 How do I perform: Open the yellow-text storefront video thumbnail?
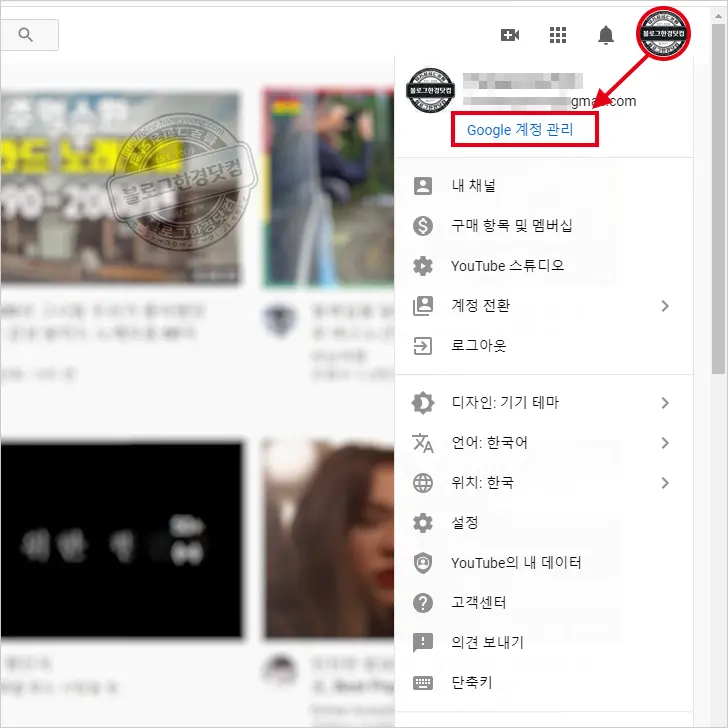click(121, 186)
